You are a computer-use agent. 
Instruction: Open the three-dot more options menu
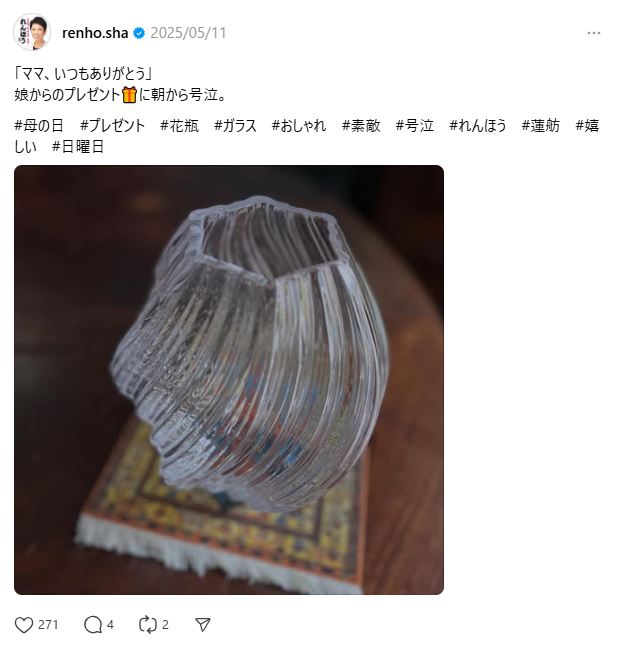pos(594,33)
